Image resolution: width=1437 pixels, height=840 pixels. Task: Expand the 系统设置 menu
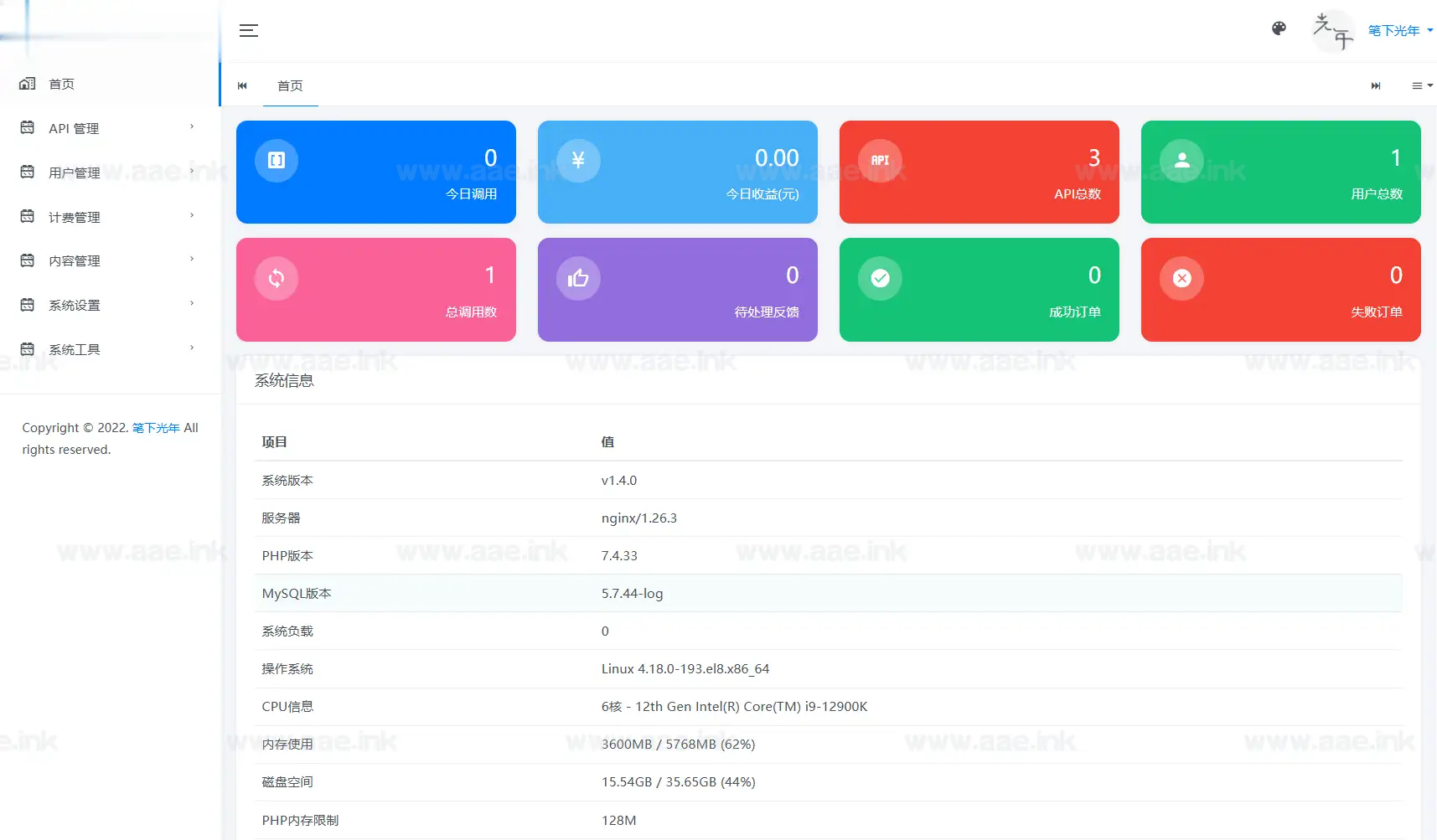point(110,305)
